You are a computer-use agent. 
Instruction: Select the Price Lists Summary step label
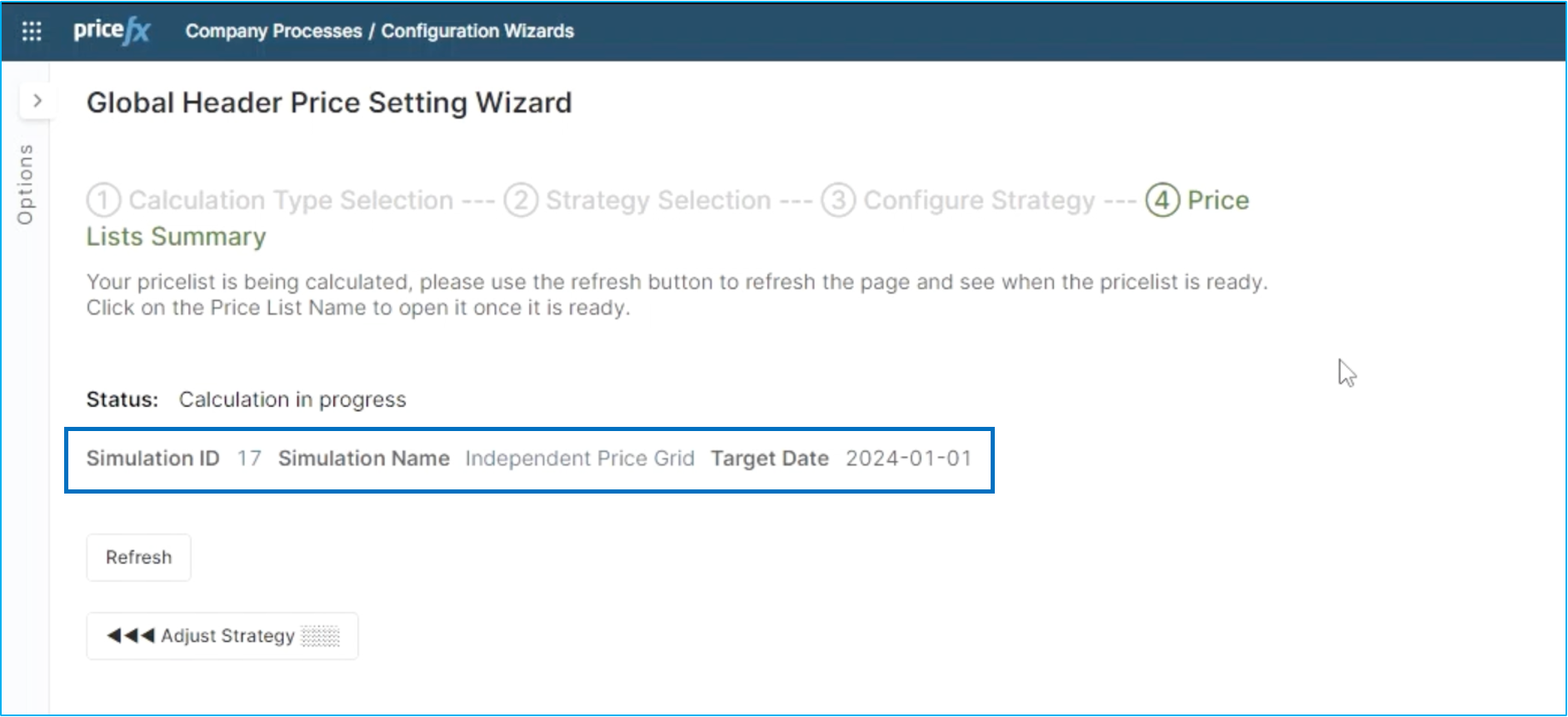tap(176, 237)
